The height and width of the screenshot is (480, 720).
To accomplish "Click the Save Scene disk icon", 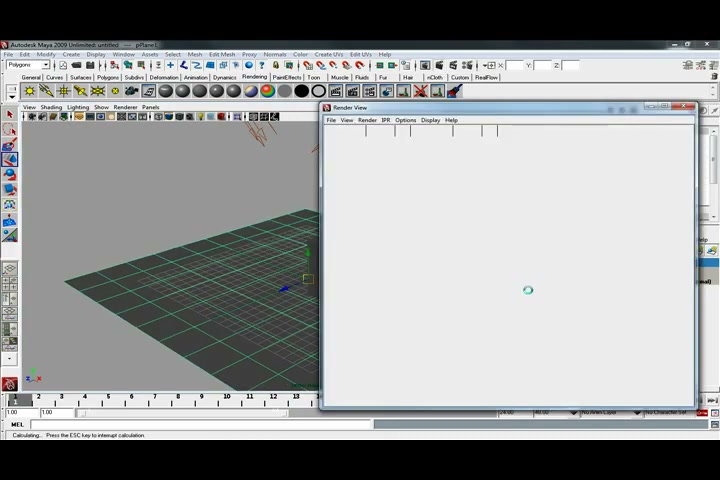I will pos(90,65).
